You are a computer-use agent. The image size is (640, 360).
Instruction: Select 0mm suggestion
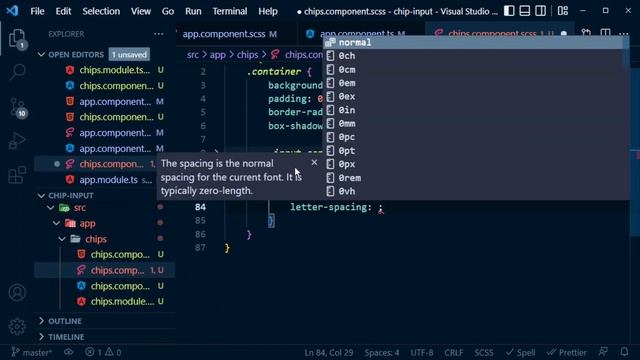(473, 124)
